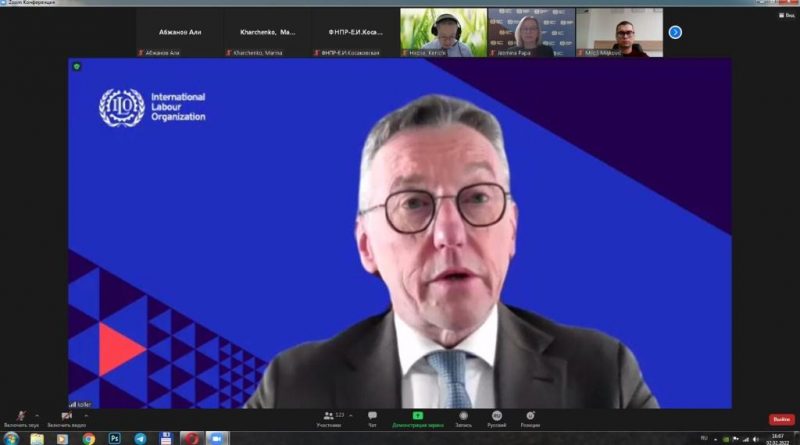This screenshot has width=800, height=445.
Task: Open the Чат chat panel
Action: (x=372, y=419)
